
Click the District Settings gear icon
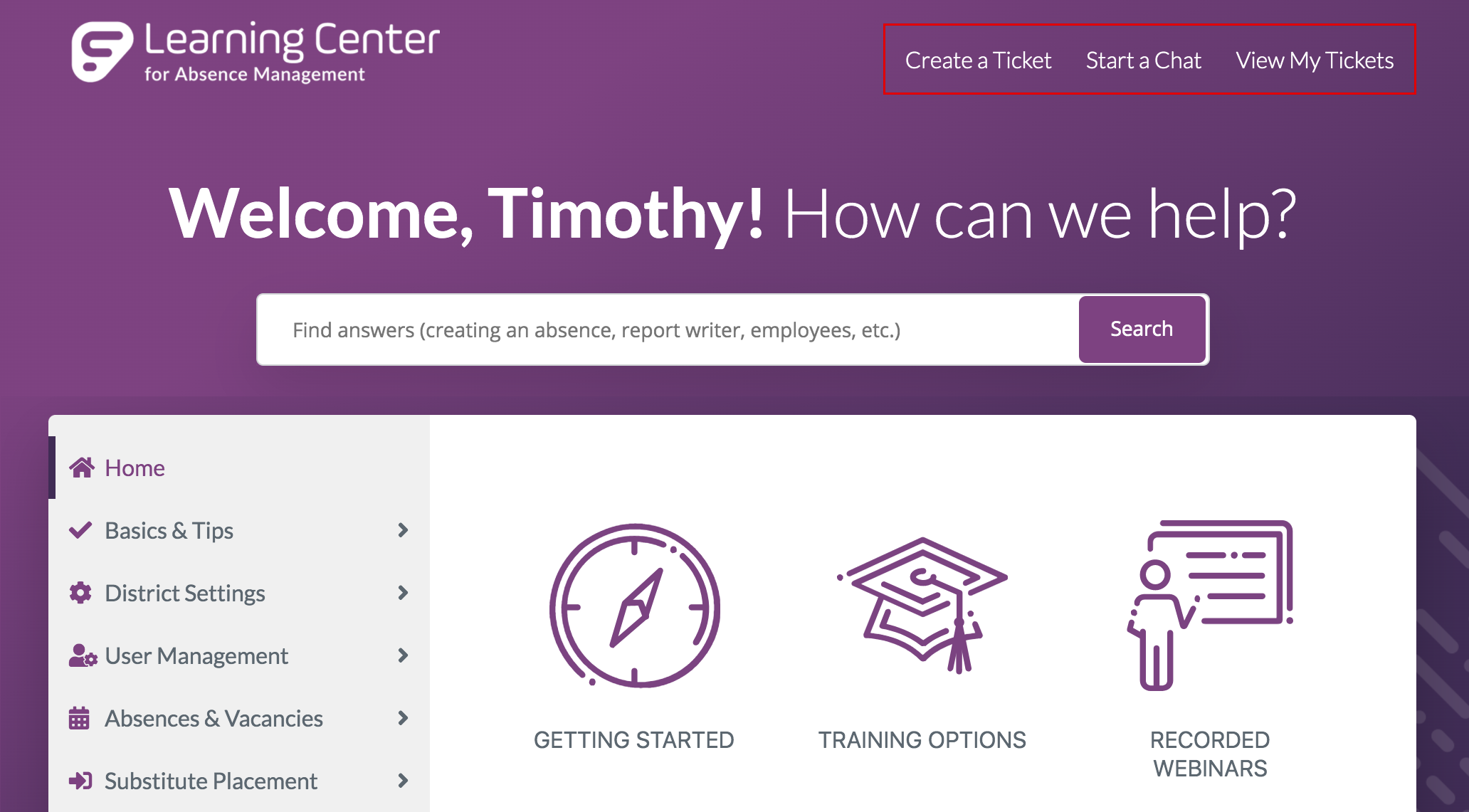pyautogui.click(x=80, y=593)
